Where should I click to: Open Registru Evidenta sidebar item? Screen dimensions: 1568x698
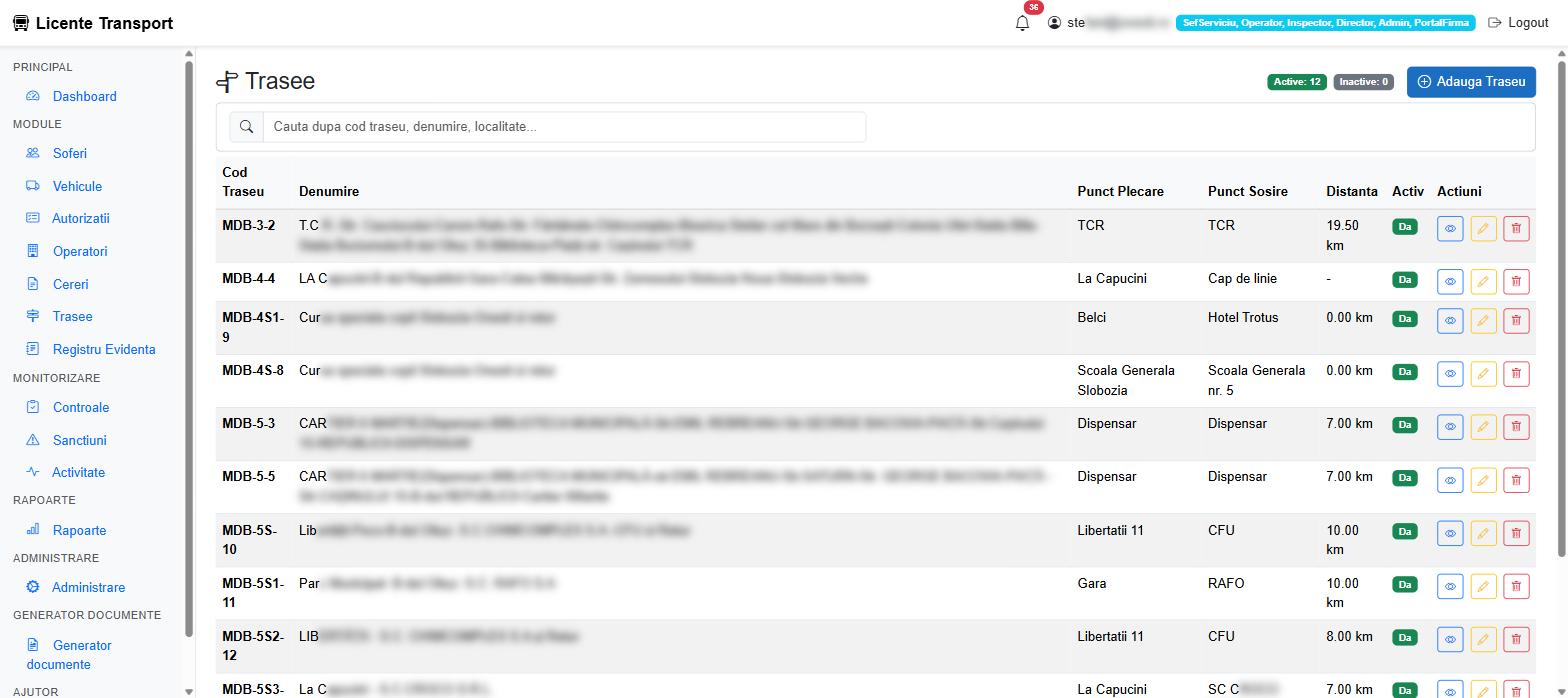[x=104, y=349]
